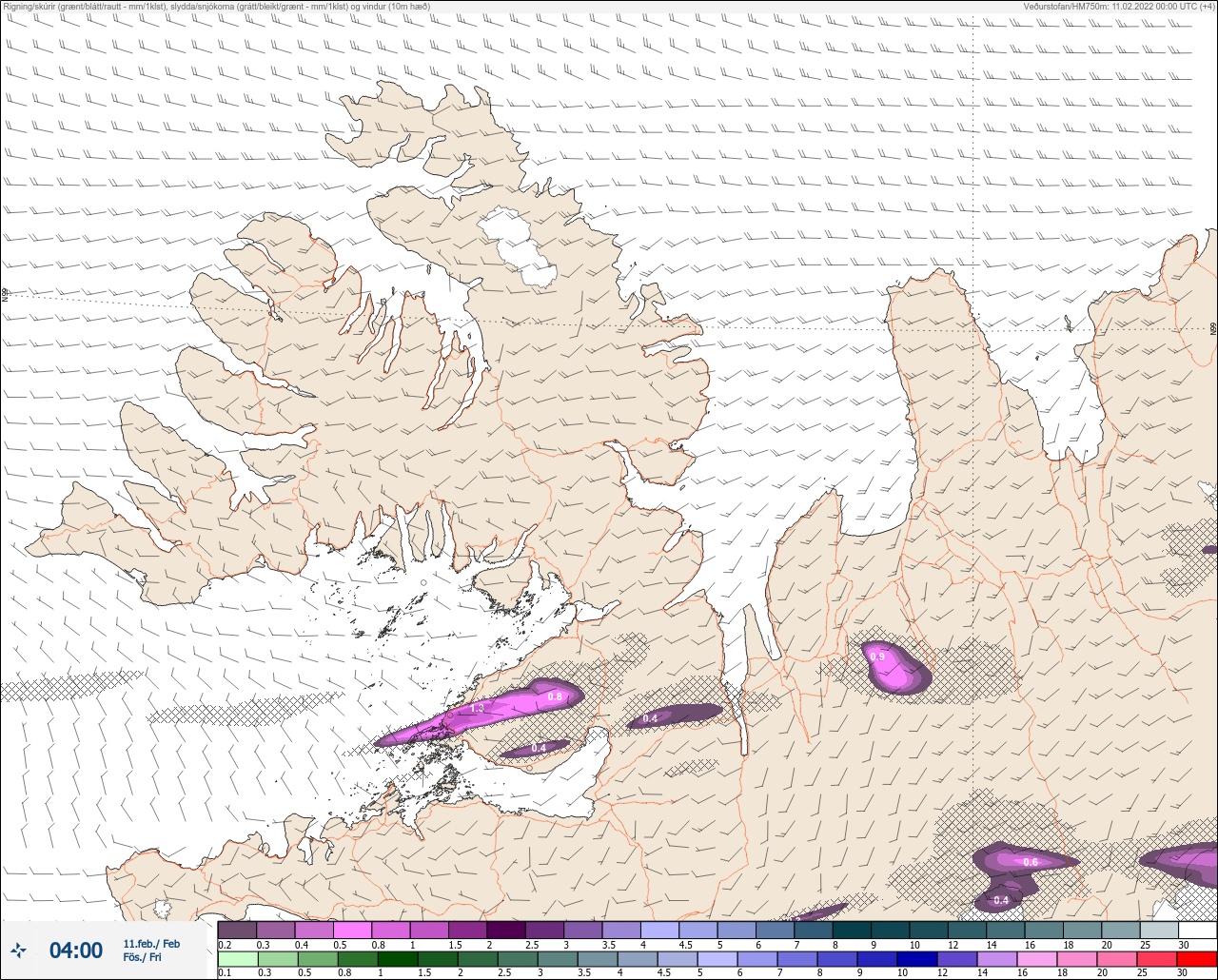Click the 'Fös./ Fri' weekday label

tap(142, 957)
